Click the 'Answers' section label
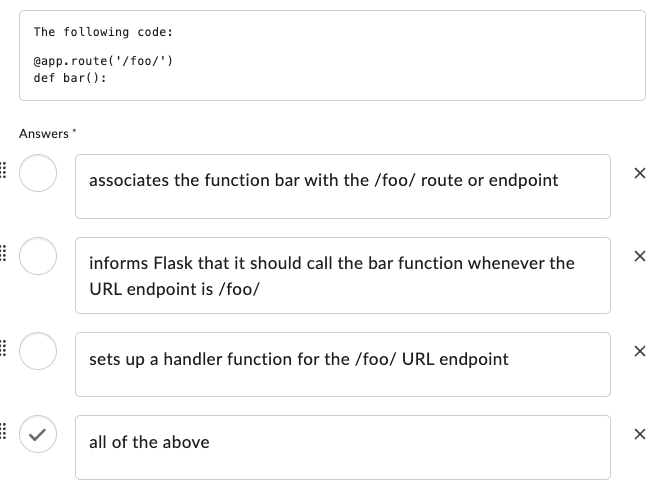This screenshot has height=501, width=663. [x=44, y=133]
